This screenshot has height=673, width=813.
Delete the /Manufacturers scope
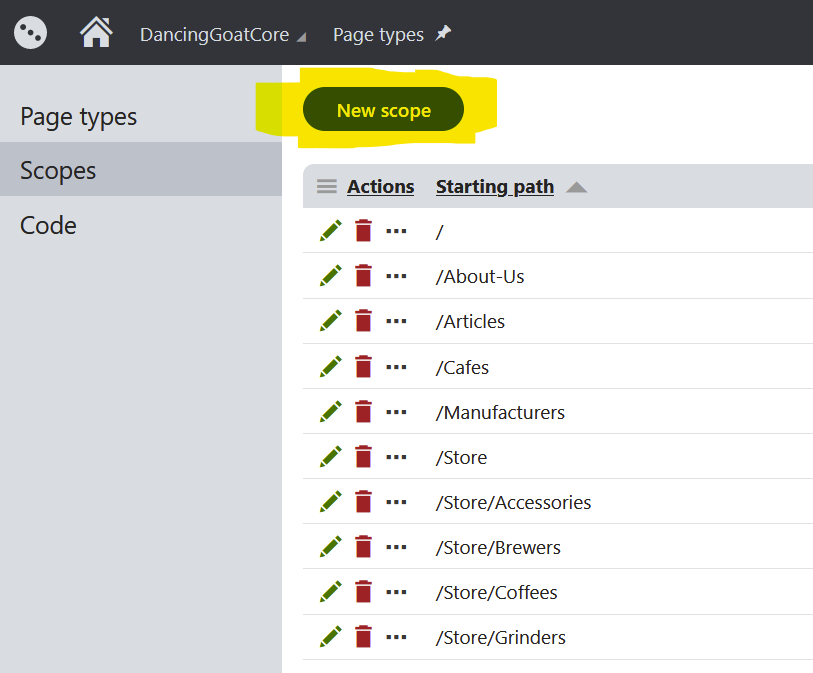tap(363, 412)
